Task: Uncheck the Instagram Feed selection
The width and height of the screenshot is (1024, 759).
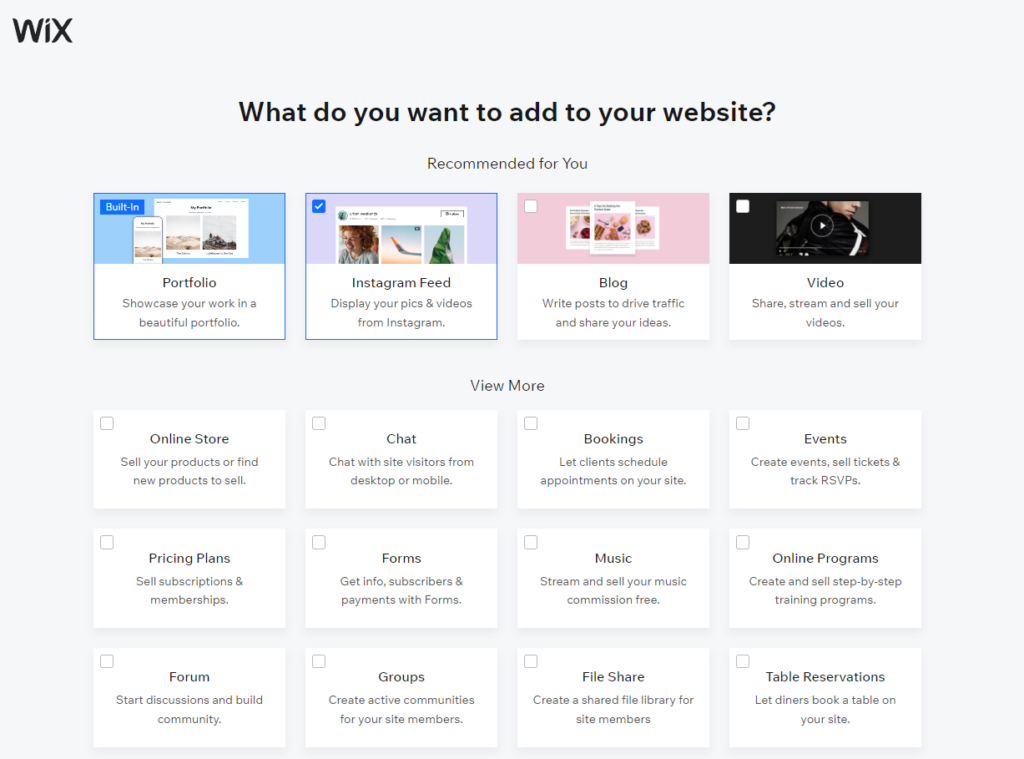Action: click(319, 205)
